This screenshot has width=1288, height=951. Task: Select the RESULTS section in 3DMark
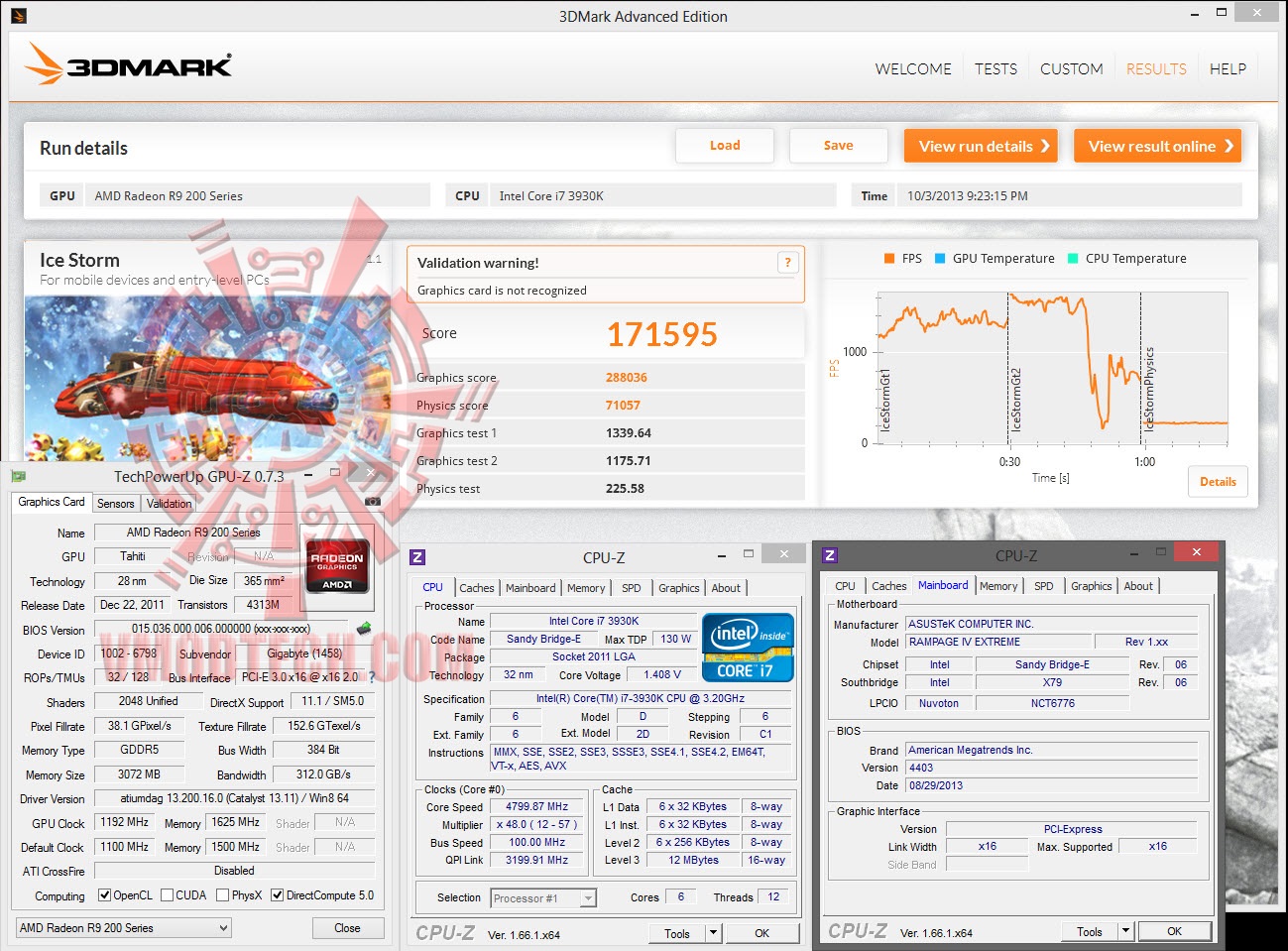point(1156,69)
